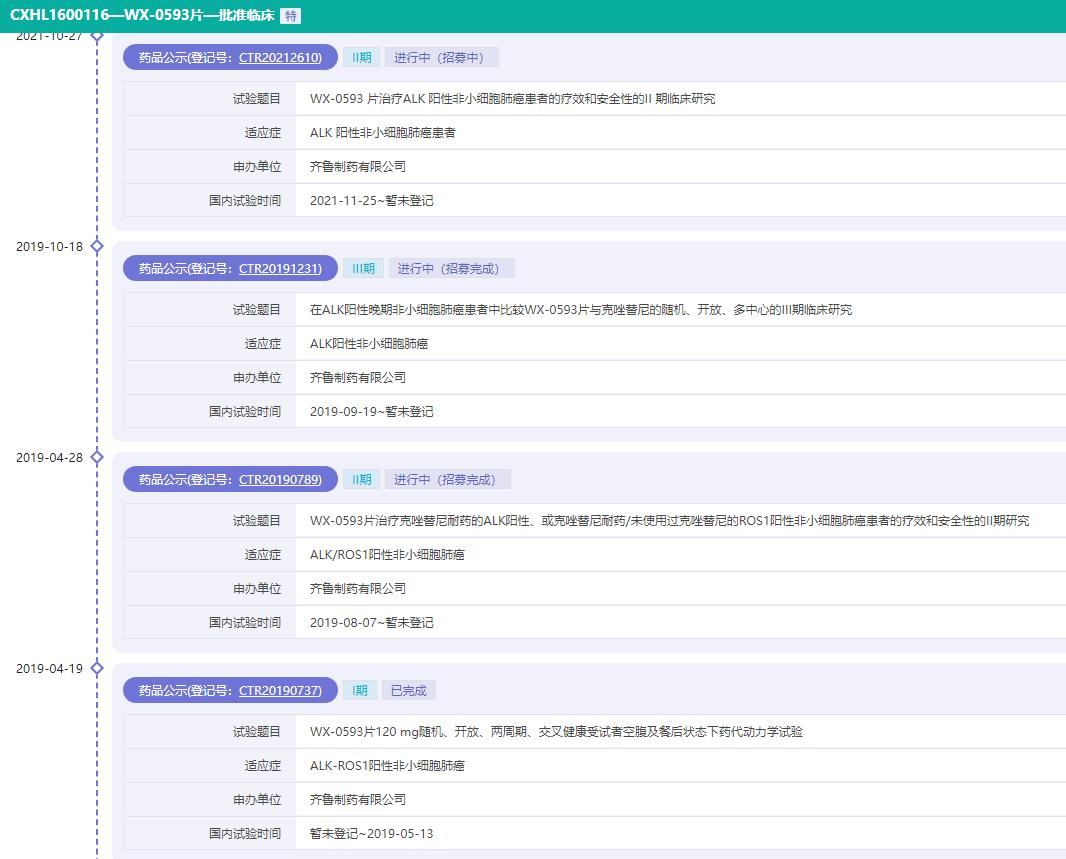
Task: Select the 2019-10-18 timeline diamond marker
Action: [95, 245]
